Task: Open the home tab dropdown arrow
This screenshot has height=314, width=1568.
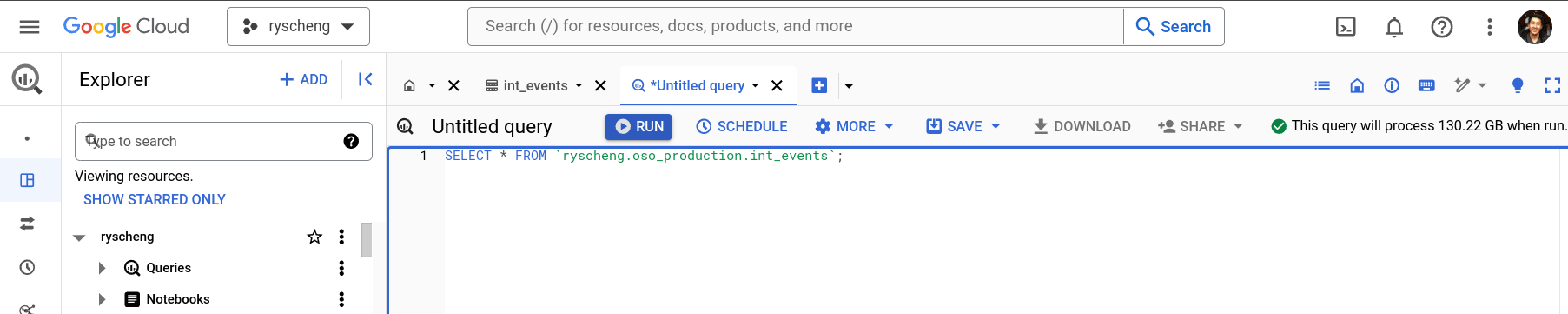Action: [x=432, y=85]
